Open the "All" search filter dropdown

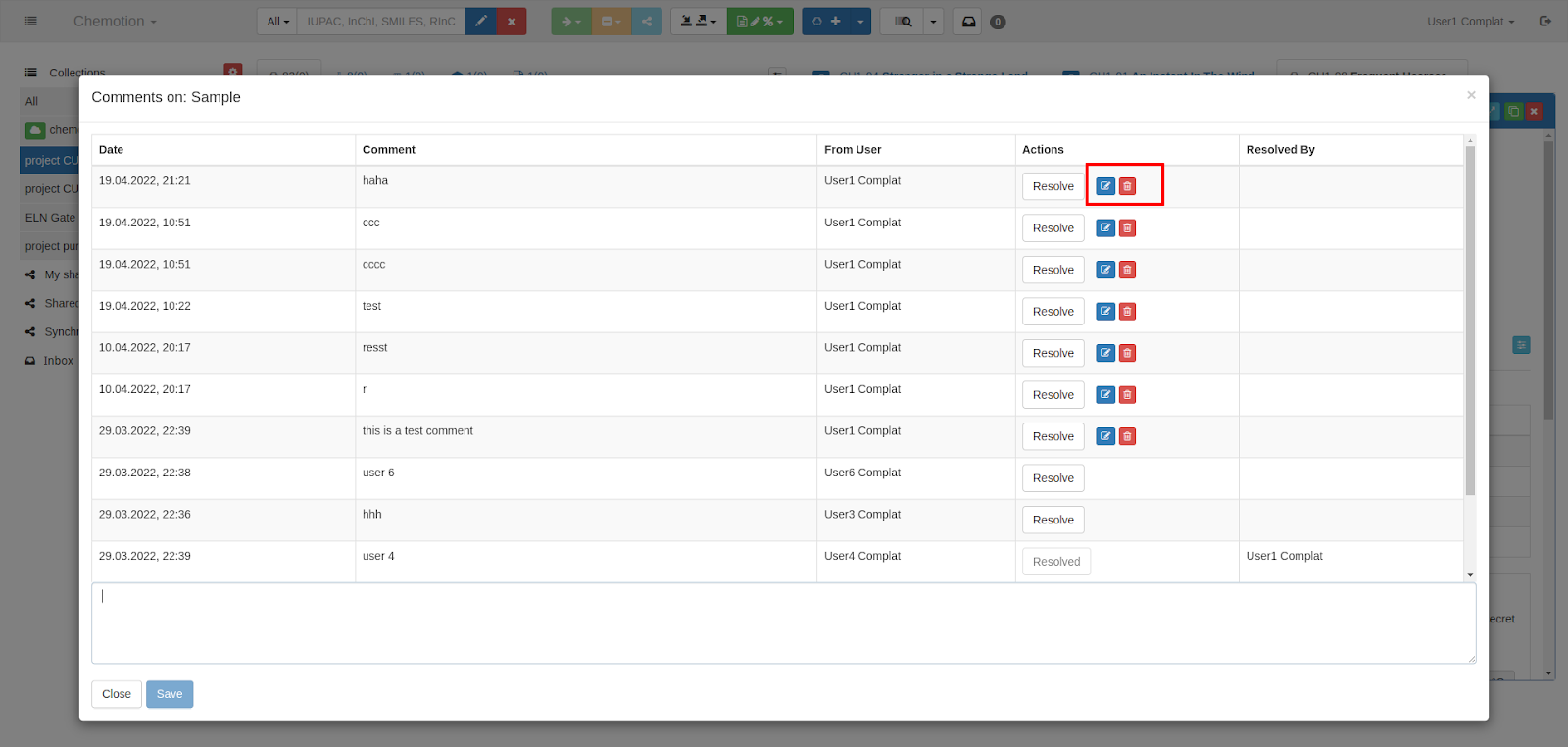(x=278, y=22)
